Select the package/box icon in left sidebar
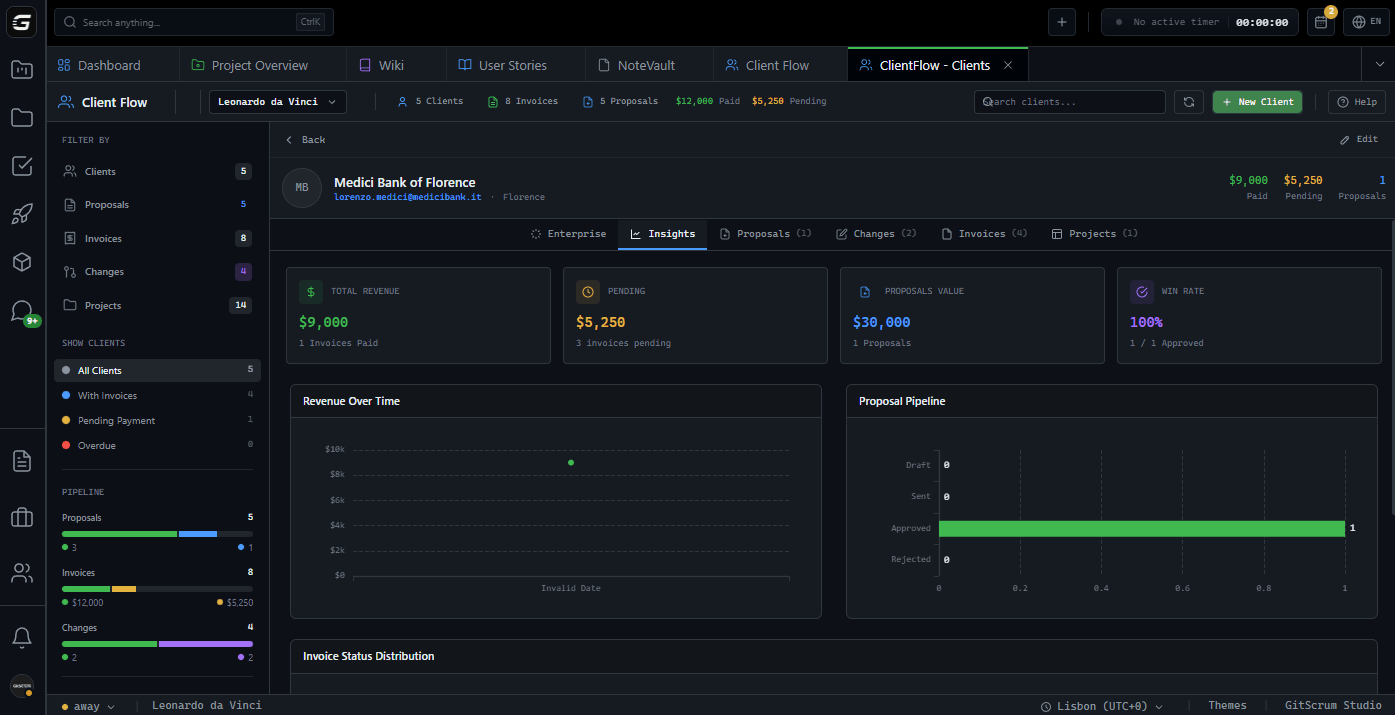The height and width of the screenshot is (715, 1395). (x=22, y=262)
